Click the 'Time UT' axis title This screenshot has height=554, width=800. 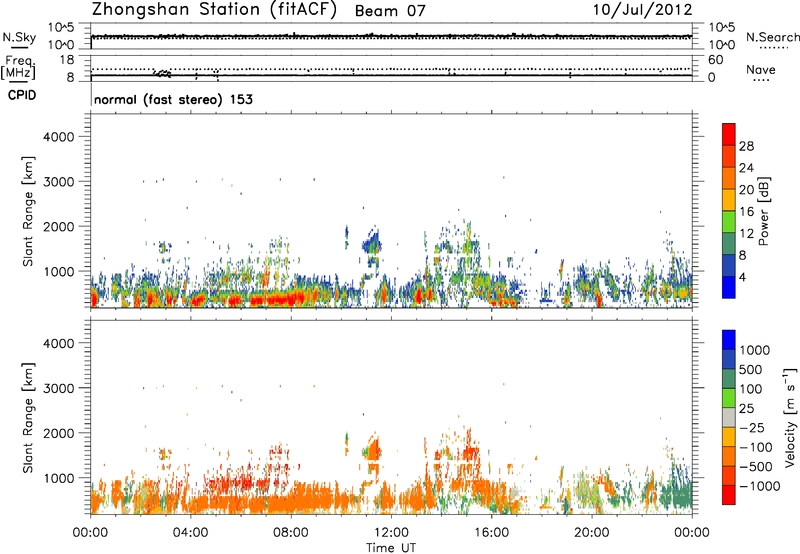[x=391, y=548]
